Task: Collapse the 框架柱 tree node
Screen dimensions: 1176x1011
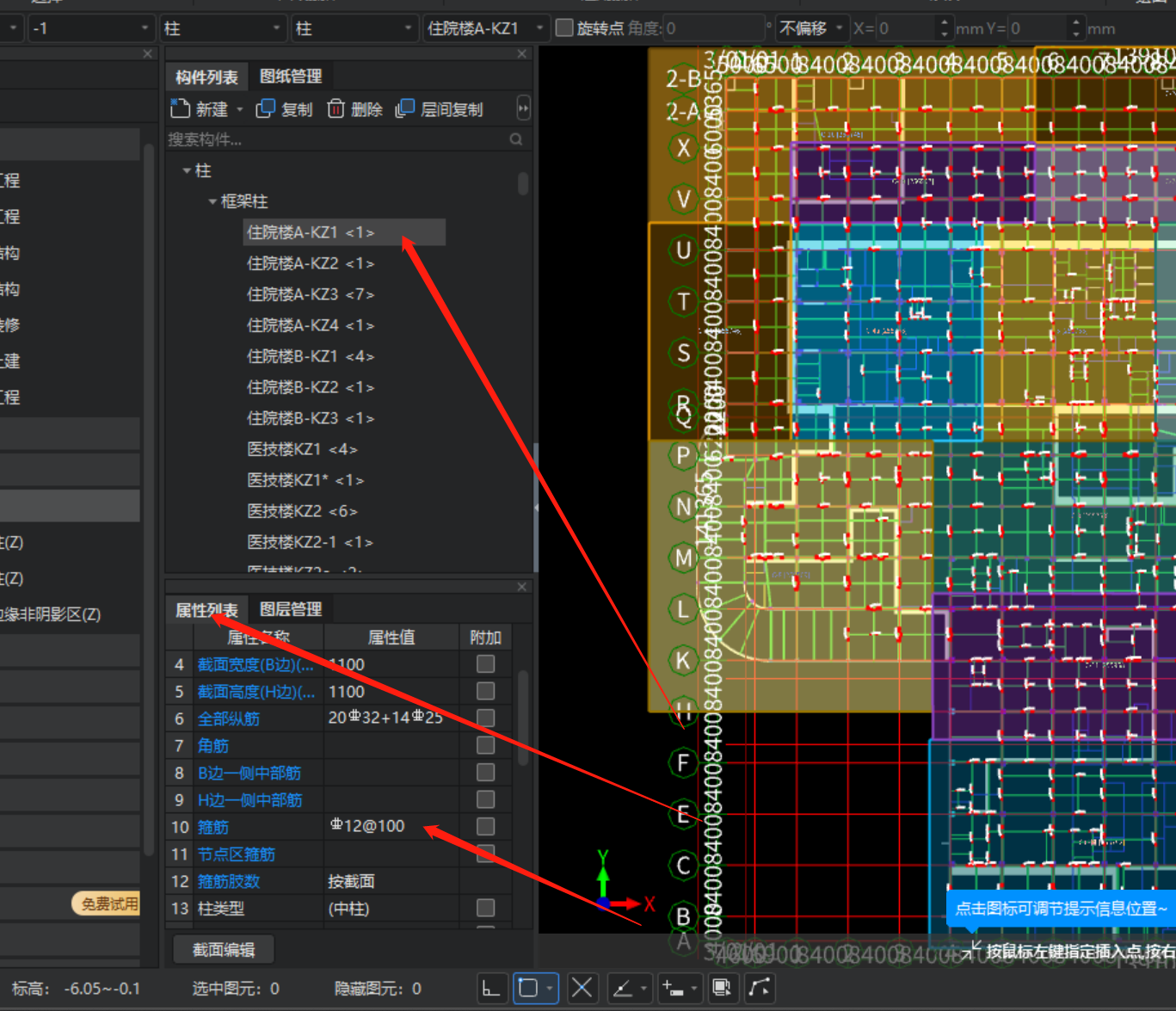Action: [212, 201]
